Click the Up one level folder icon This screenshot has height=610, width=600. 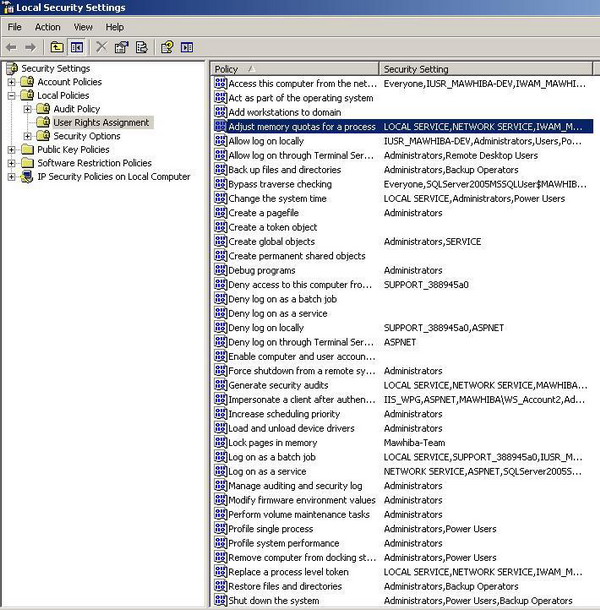[57, 47]
